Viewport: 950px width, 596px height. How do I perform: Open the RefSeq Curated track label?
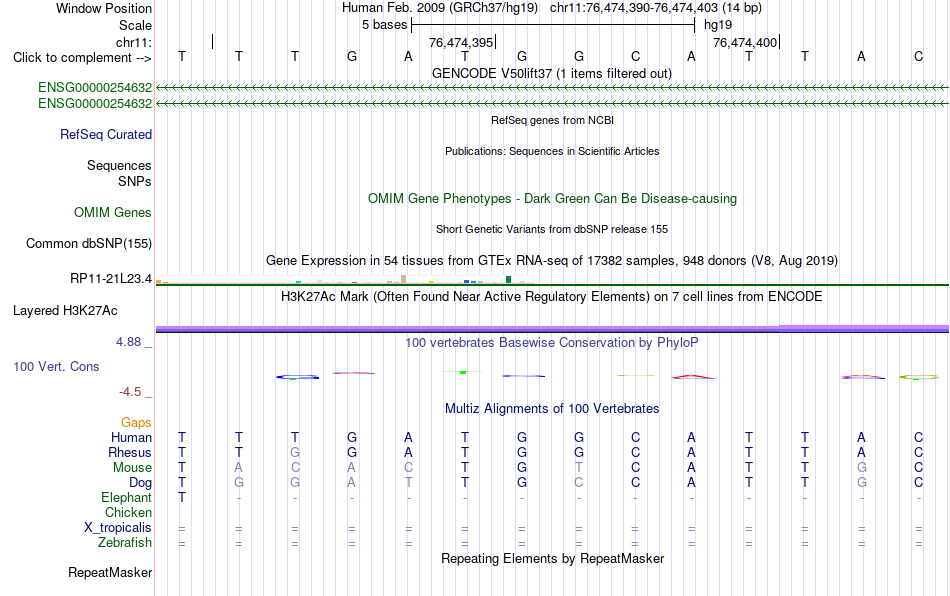(x=106, y=134)
